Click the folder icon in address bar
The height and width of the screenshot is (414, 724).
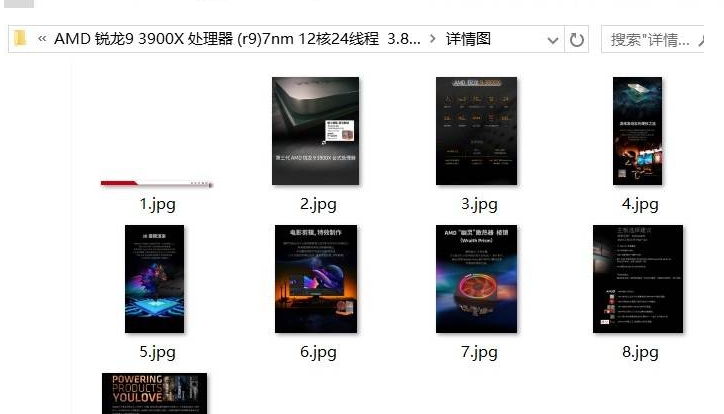point(20,39)
